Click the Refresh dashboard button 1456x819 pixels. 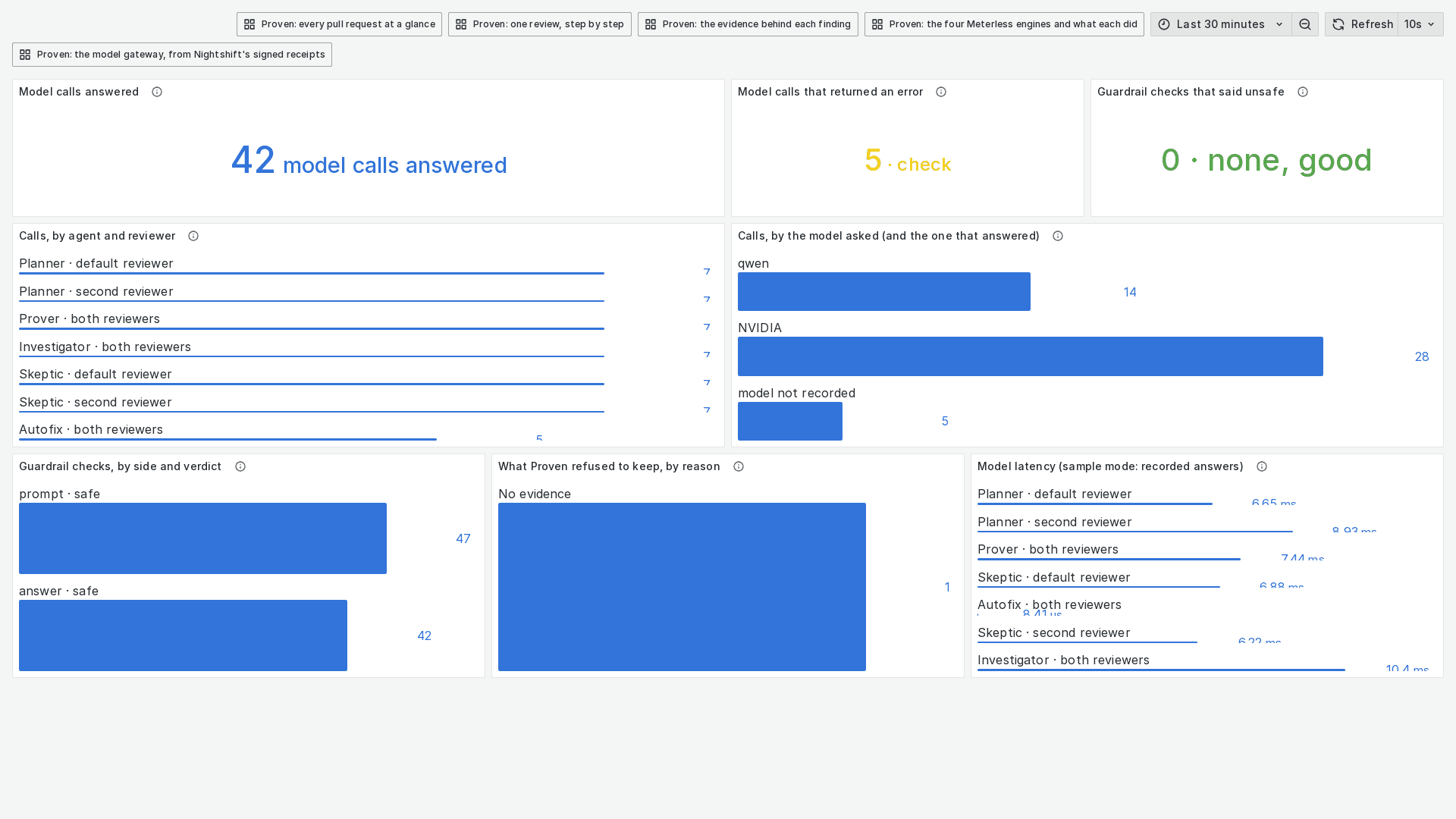[1362, 24]
